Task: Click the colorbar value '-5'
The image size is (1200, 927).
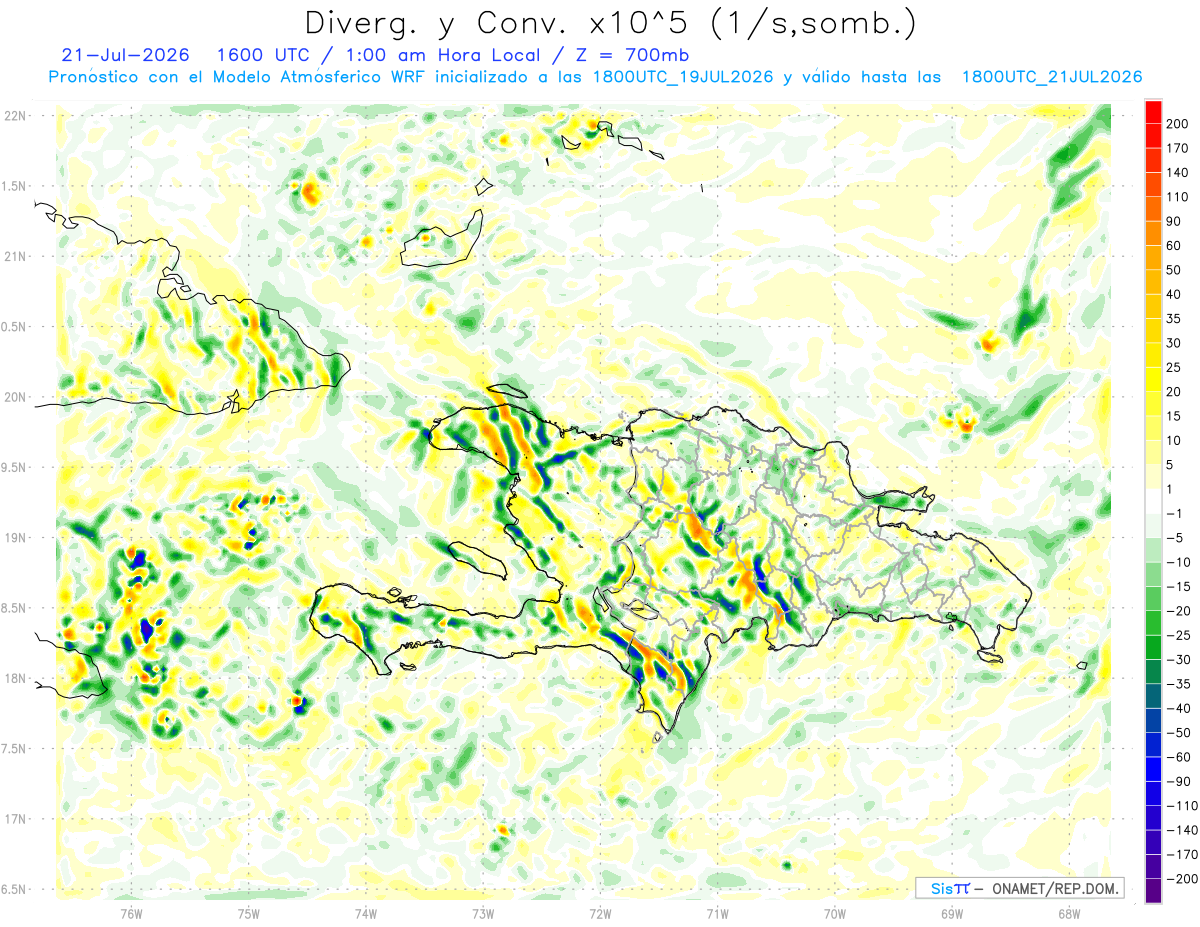Action: coord(1177,538)
